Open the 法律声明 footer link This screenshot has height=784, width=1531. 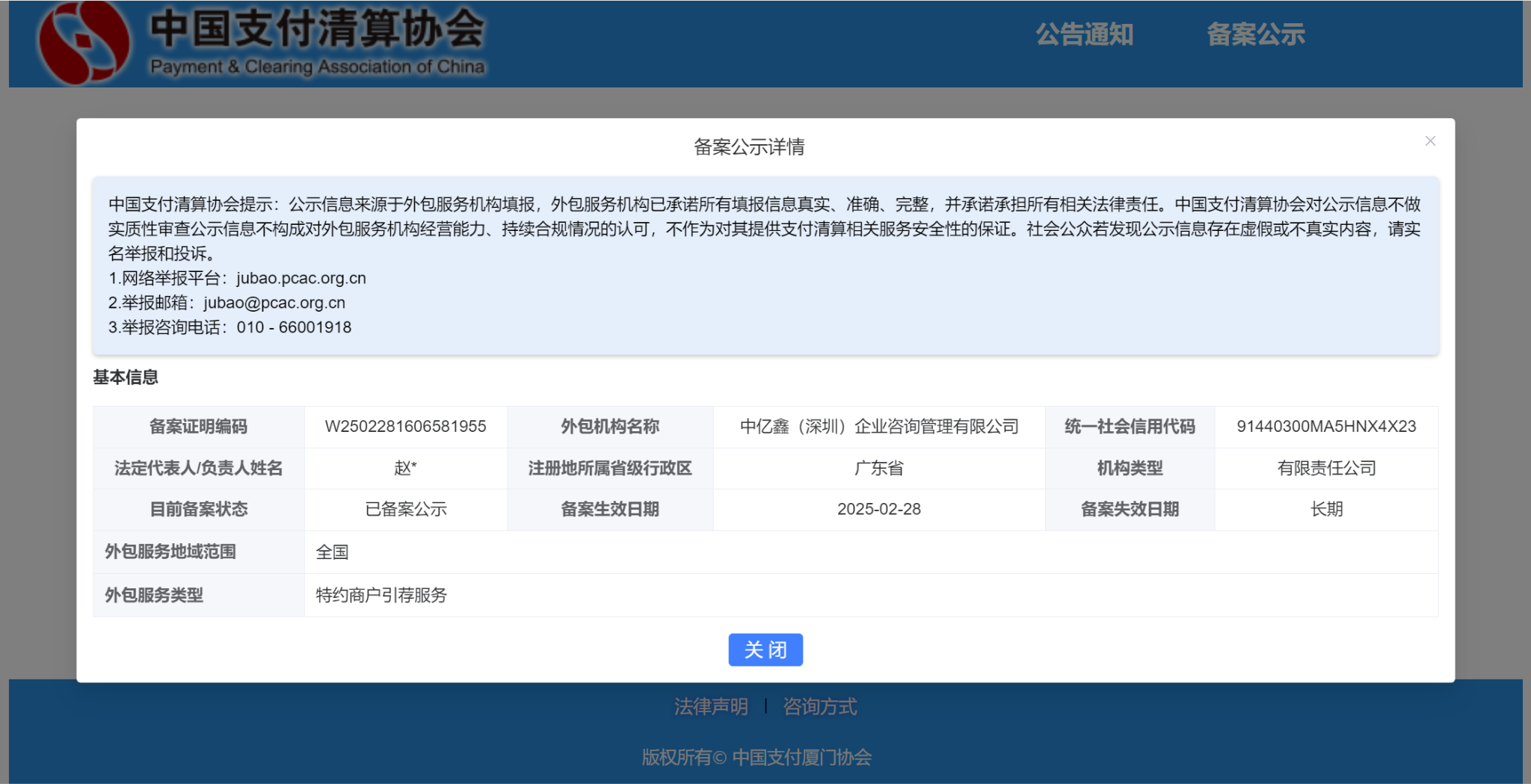click(x=711, y=706)
